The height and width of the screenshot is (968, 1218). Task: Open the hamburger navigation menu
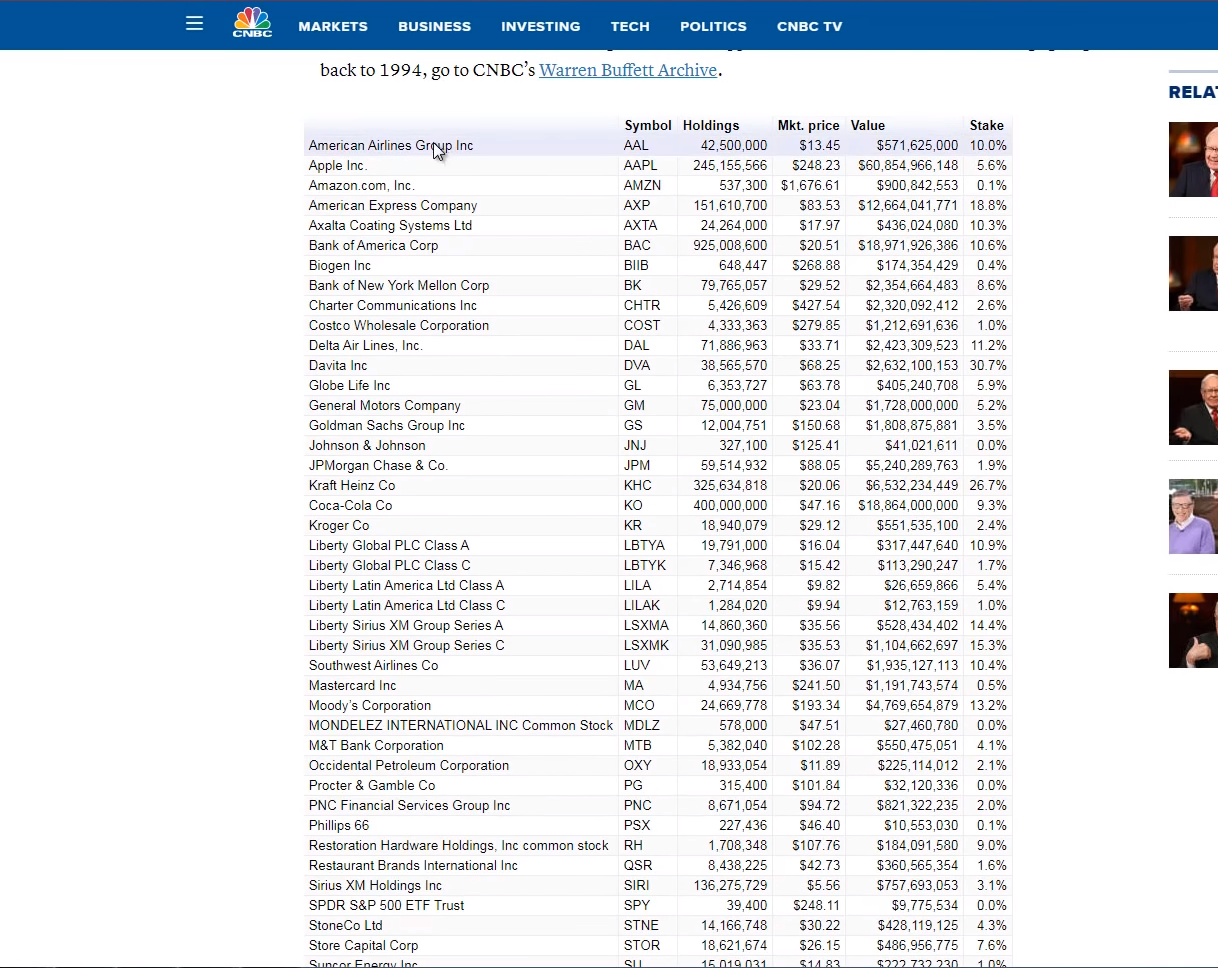click(194, 23)
